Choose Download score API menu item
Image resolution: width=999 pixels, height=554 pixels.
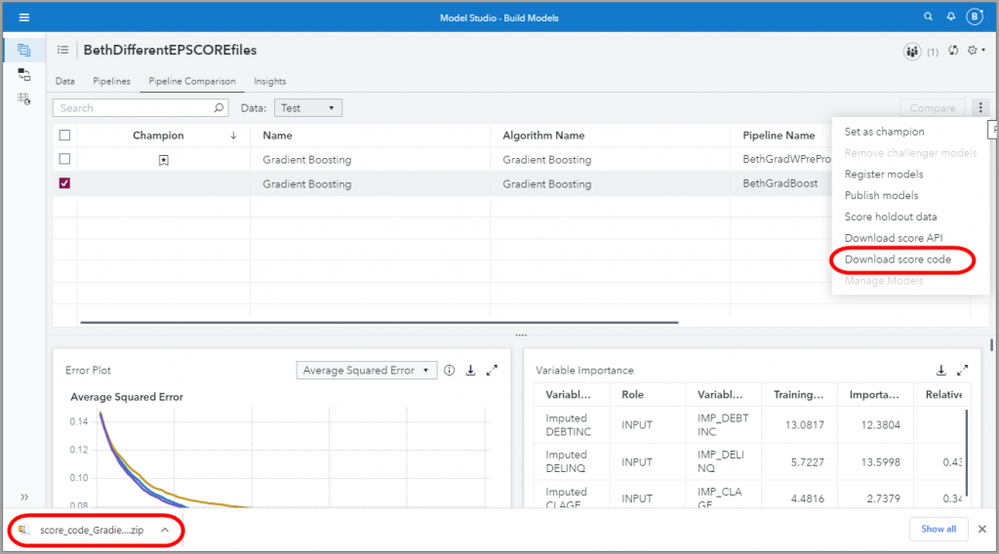(893, 238)
